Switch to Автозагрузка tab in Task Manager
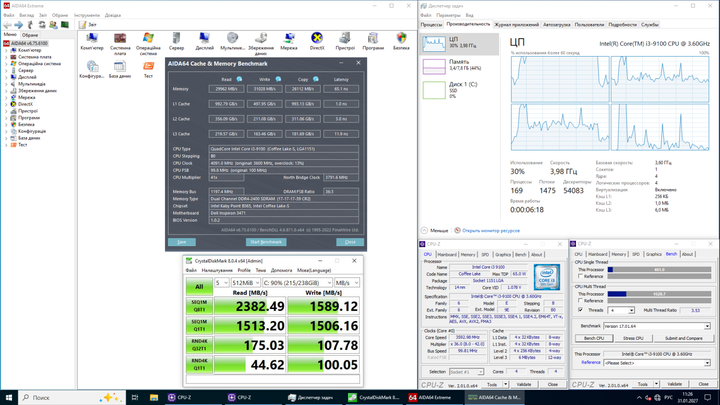Image resolution: width=720 pixels, height=405 pixels. tap(557, 25)
